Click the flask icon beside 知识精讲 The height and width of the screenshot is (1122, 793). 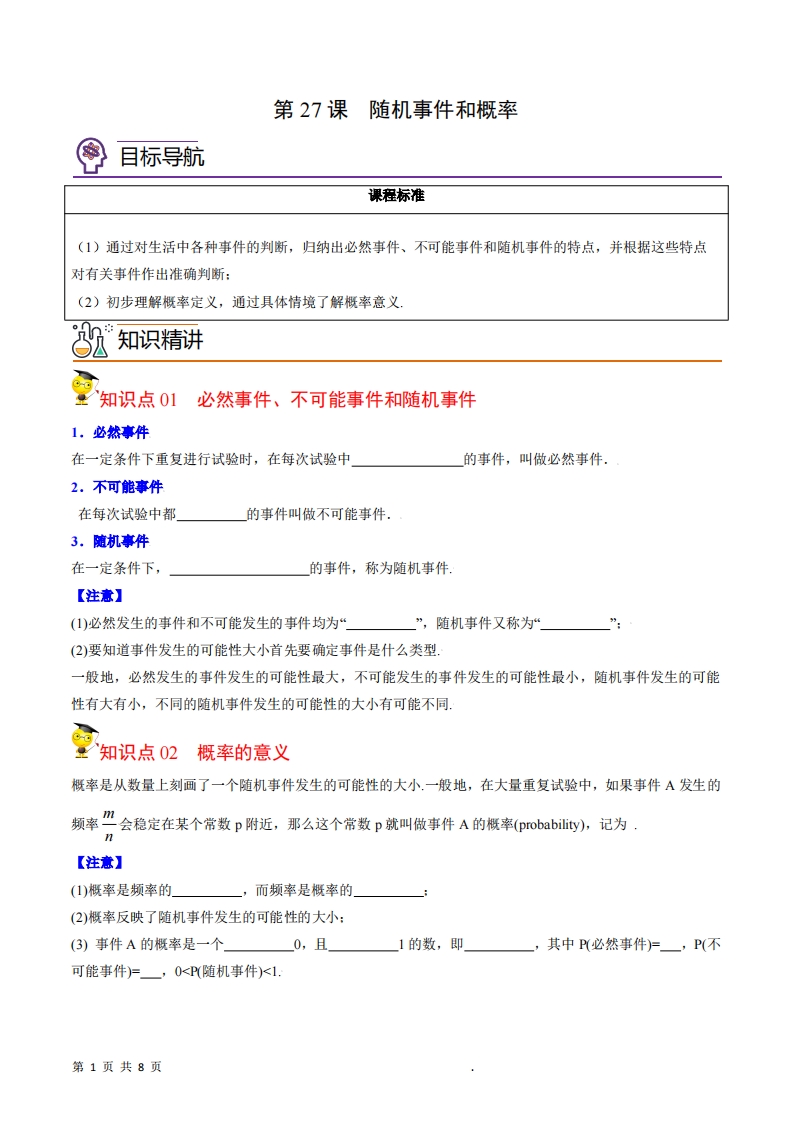coord(89,340)
